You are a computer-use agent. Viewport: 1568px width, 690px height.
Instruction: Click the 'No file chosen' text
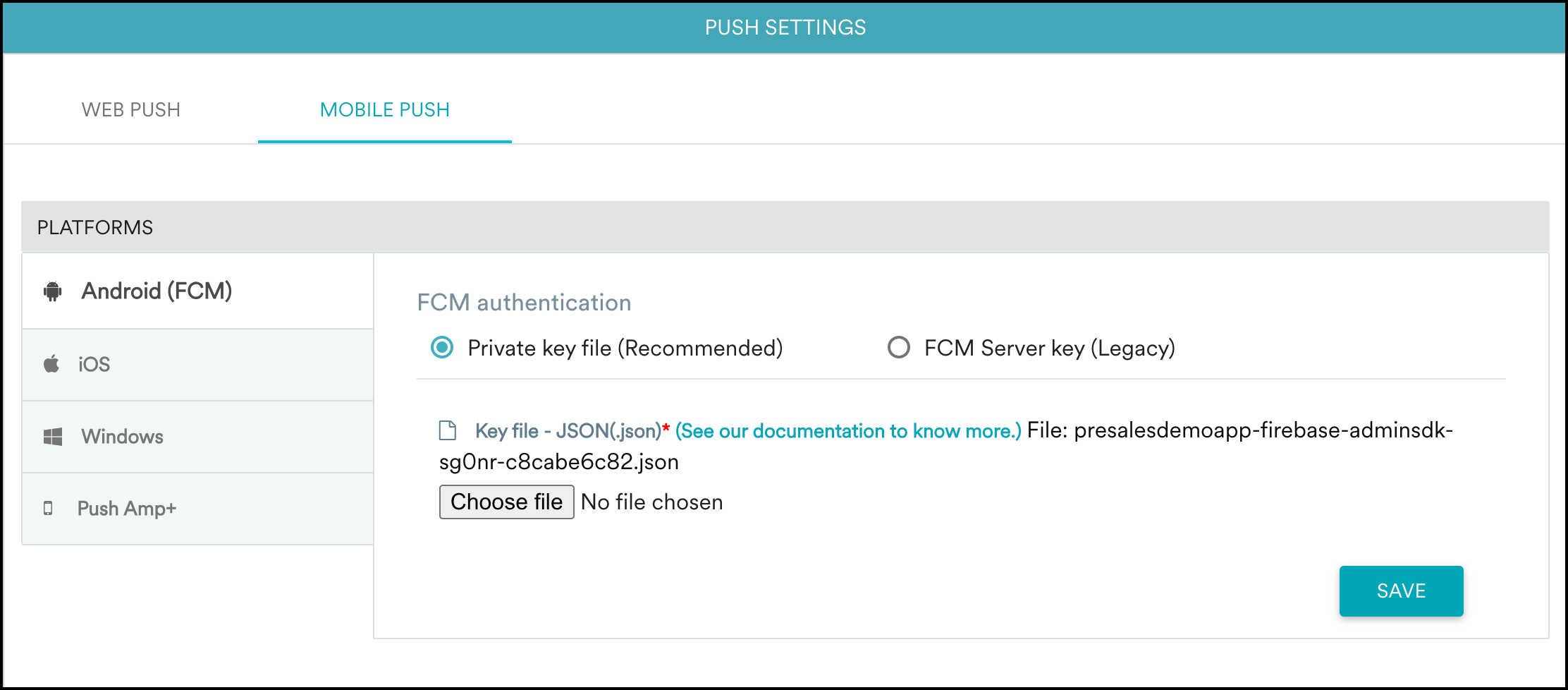tap(652, 502)
